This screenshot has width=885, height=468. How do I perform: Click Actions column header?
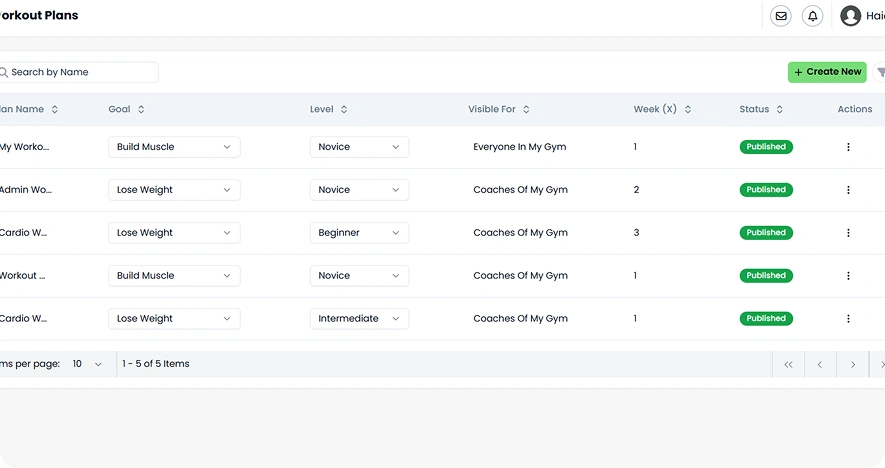tap(855, 110)
